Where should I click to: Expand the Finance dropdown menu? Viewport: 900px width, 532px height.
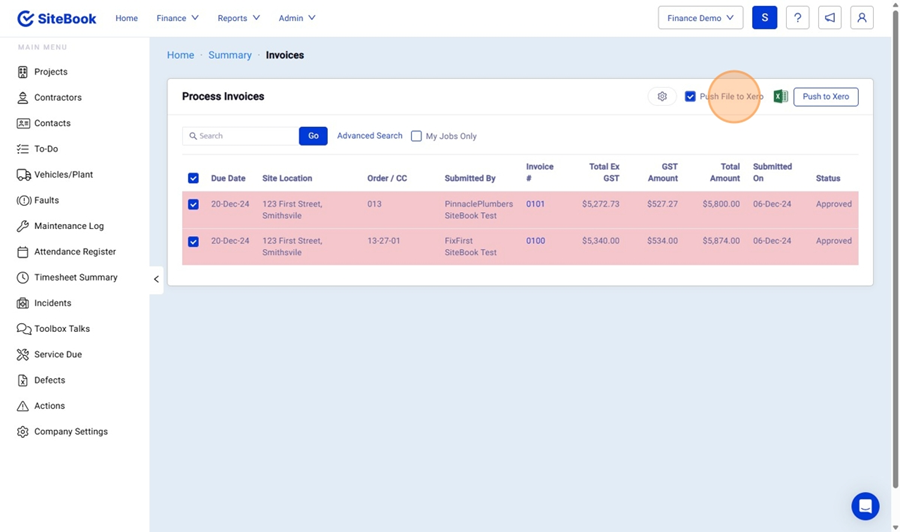(x=177, y=18)
